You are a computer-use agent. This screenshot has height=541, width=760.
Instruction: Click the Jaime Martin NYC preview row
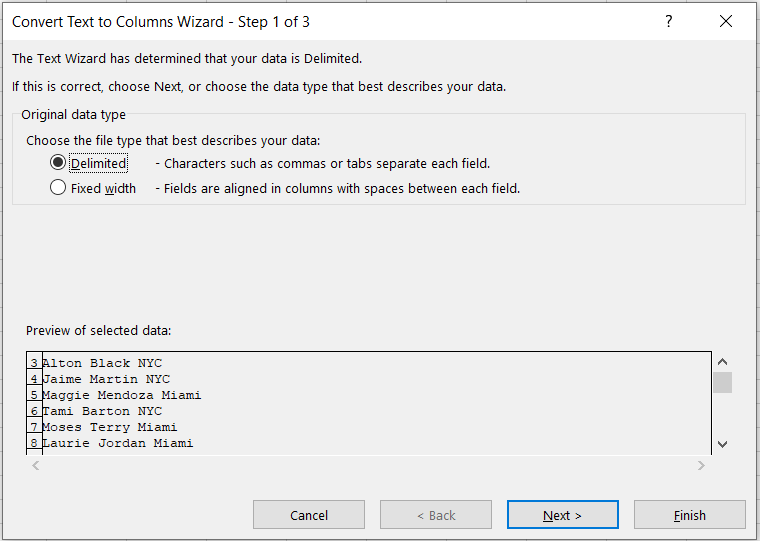(x=106, y=379)
